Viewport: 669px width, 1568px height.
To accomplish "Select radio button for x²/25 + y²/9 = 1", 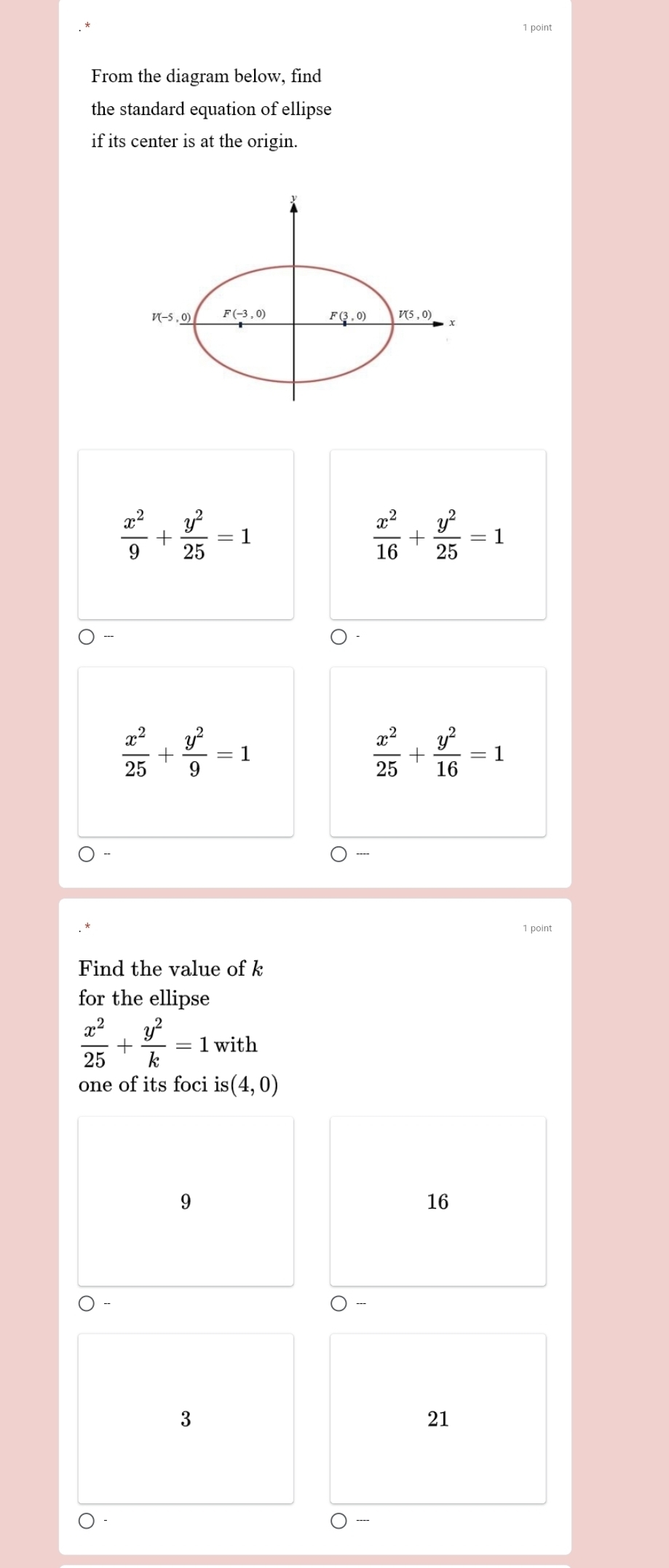I will coord(87,854).
